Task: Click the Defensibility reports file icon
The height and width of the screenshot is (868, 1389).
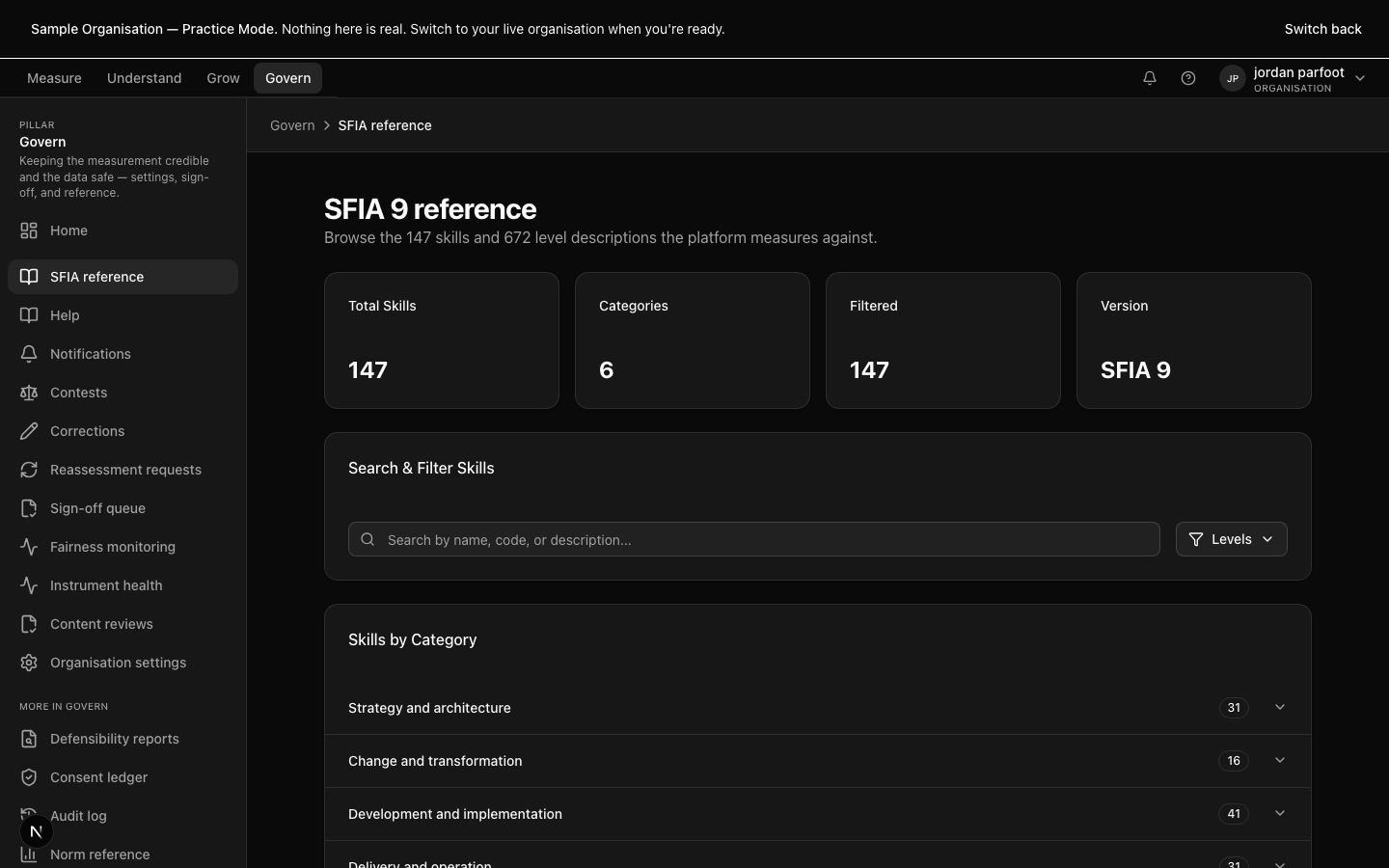Action: coord(29,739)
